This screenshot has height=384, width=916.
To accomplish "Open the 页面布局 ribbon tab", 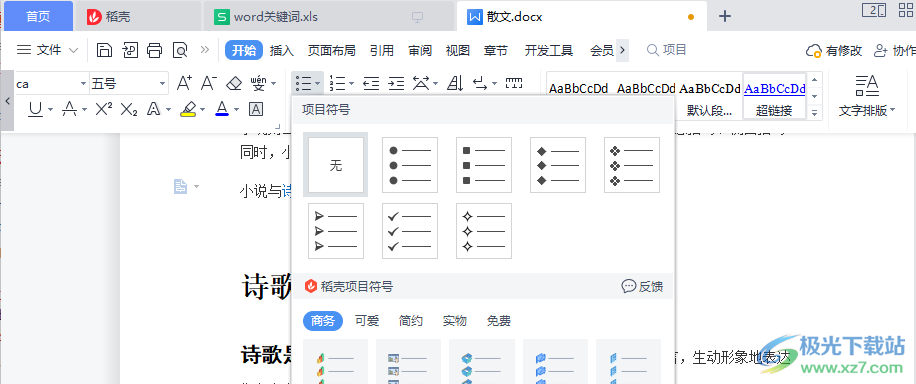I will (x=332, y=51).
